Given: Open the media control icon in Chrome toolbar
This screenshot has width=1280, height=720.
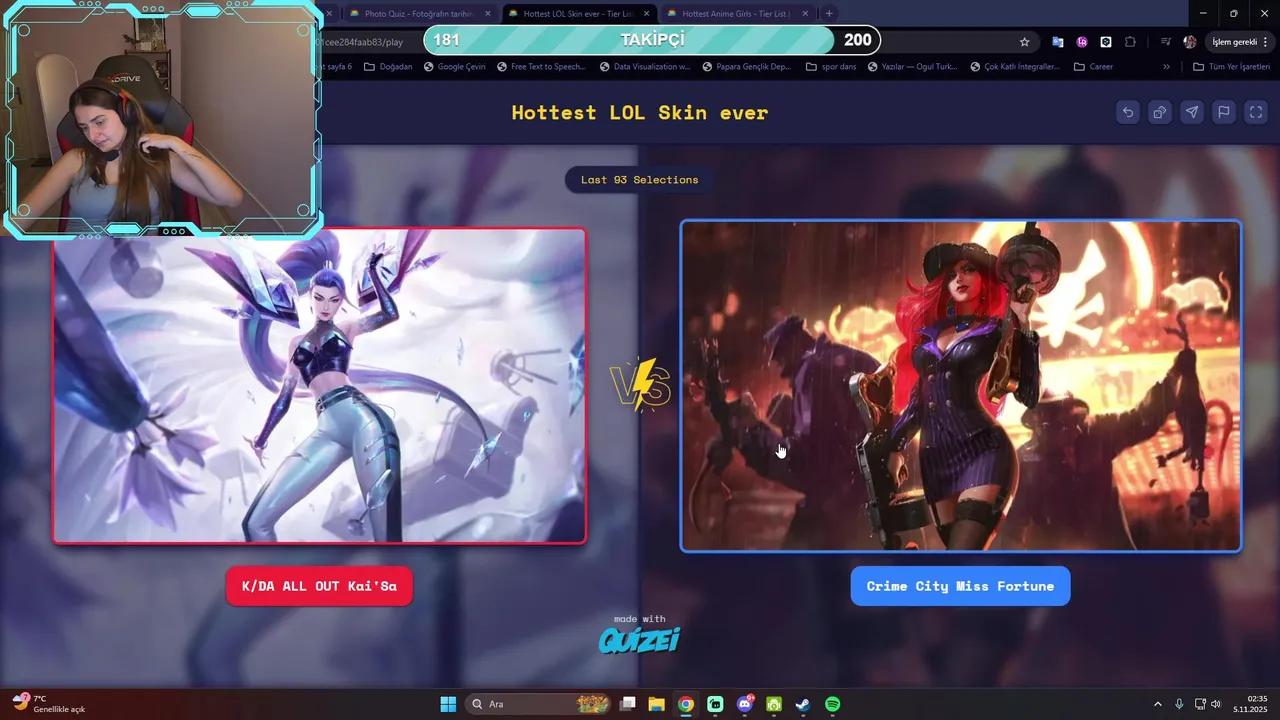Looking at the screenshot, I should coord(1165,42).
